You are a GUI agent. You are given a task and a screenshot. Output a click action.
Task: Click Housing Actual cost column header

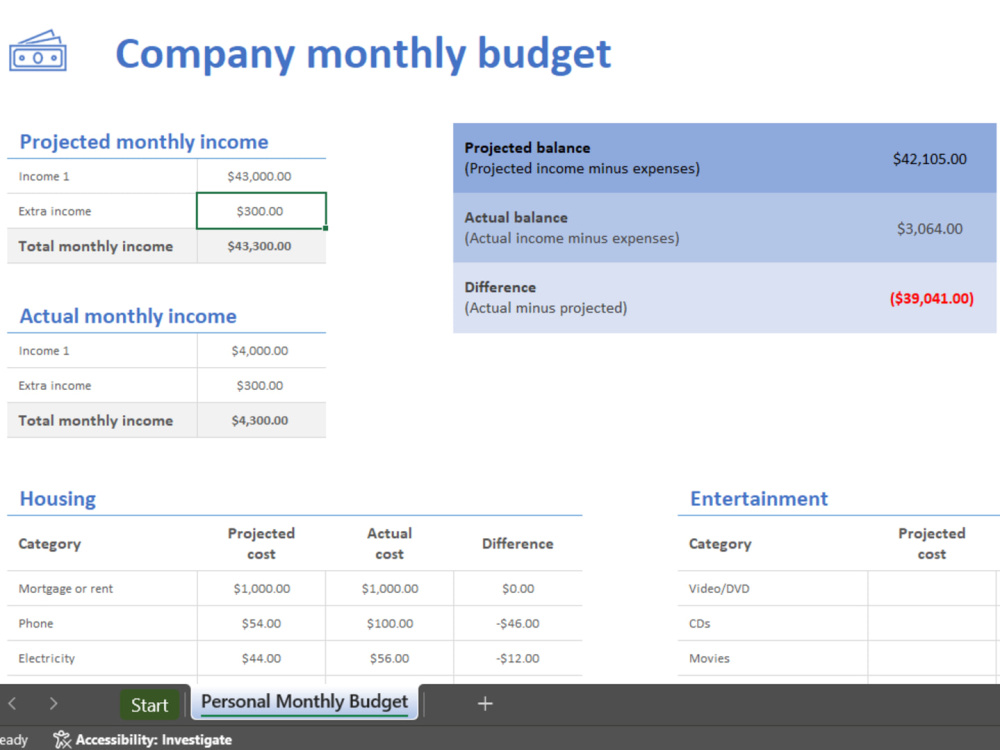390,543
